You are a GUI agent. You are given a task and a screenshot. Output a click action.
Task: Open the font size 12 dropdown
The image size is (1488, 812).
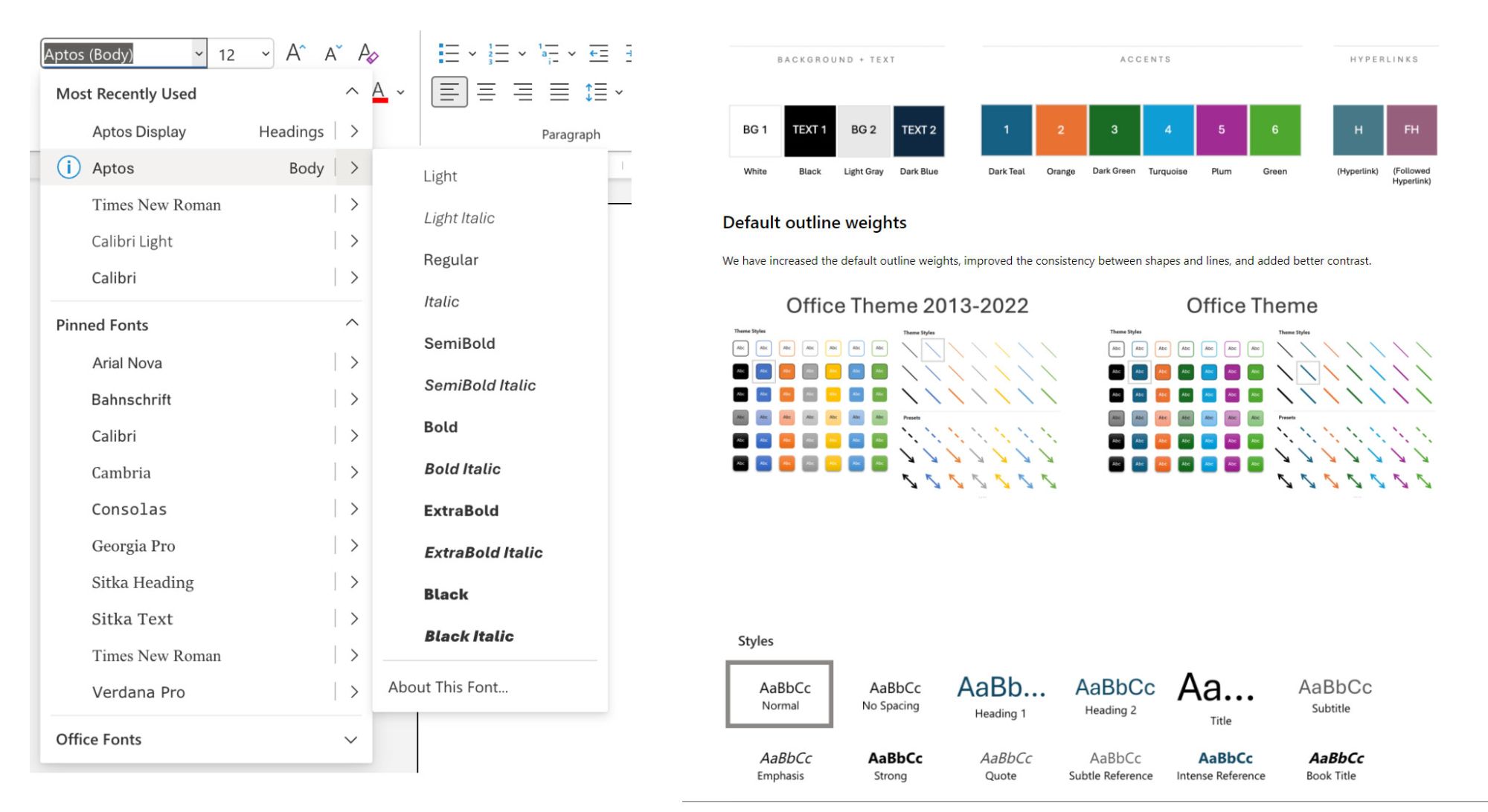[266, 54]
